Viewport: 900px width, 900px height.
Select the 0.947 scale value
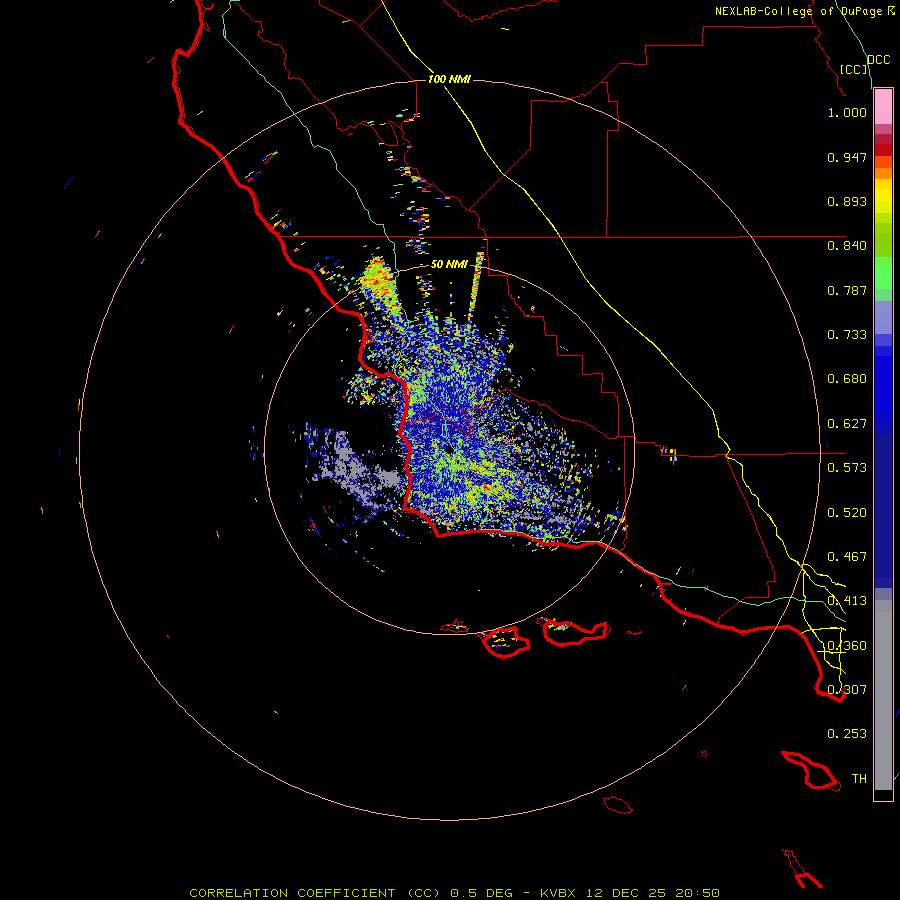(847, 157)
